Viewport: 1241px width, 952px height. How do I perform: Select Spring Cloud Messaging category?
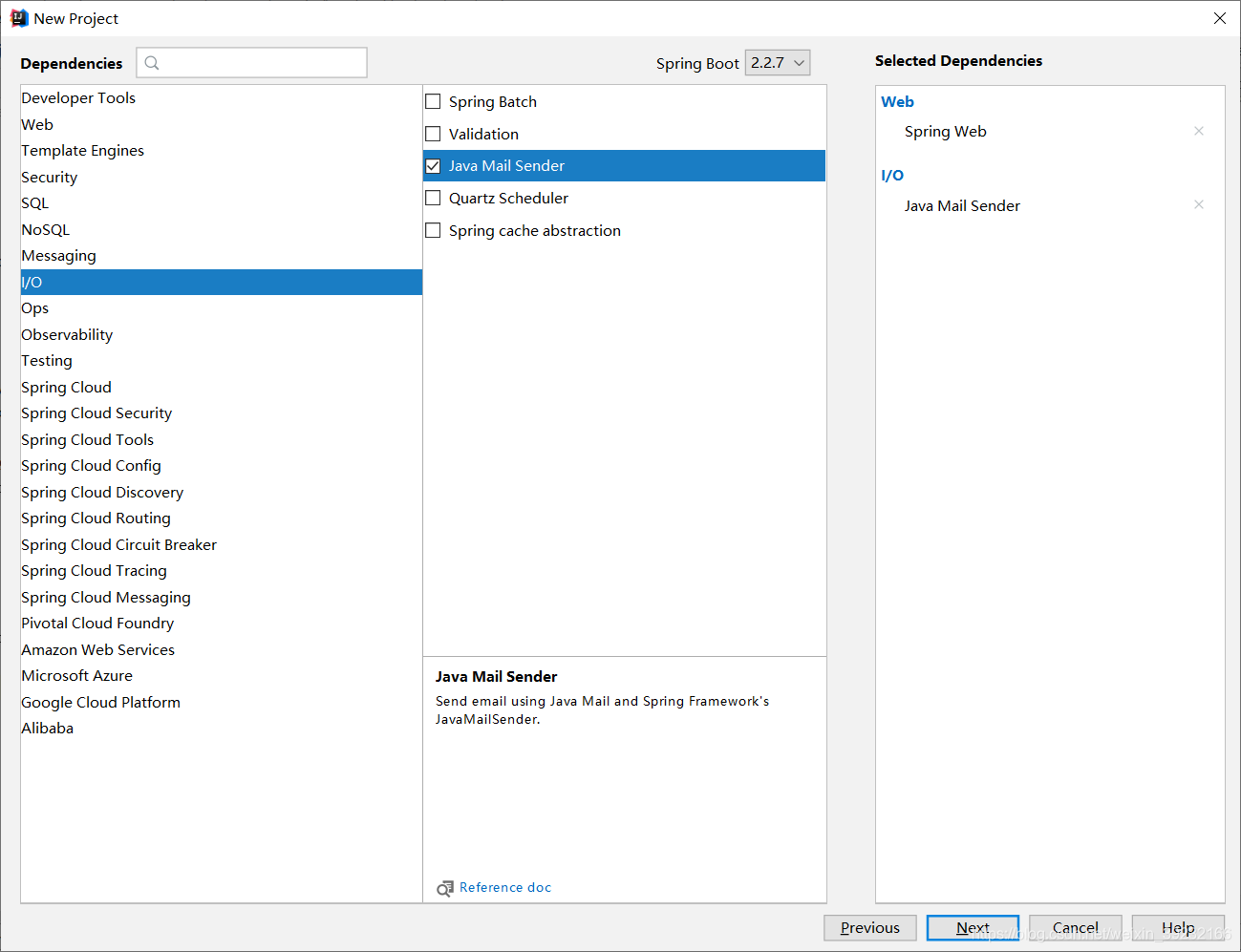tap(222, 597)
